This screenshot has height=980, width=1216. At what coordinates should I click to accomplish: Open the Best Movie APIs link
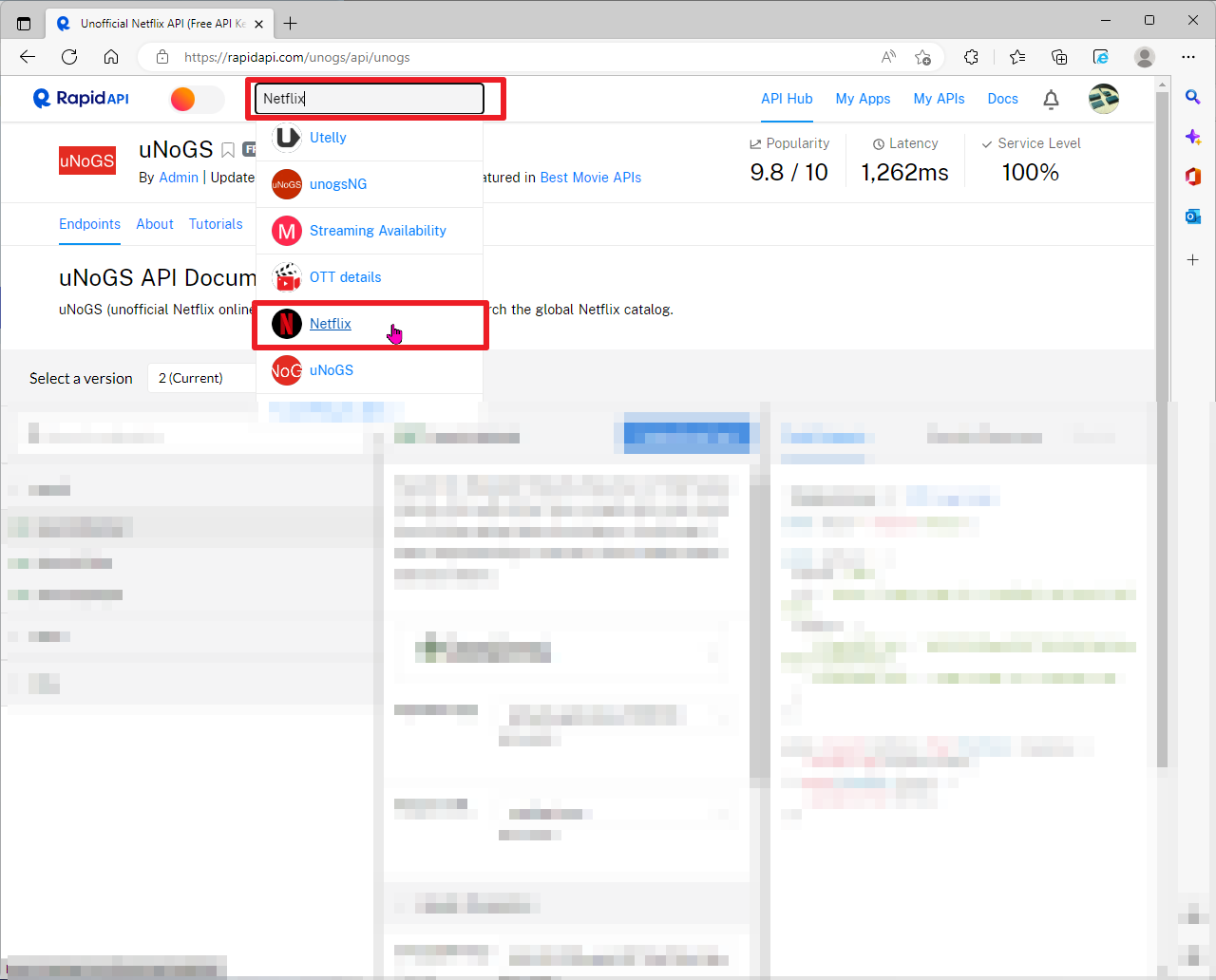tap(591, 178)
